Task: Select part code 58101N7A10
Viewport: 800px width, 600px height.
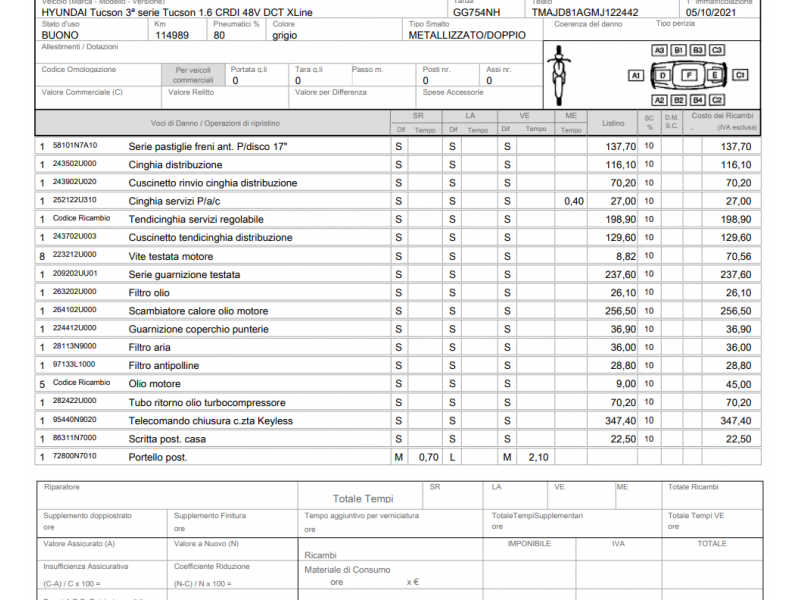Action: 75,145
